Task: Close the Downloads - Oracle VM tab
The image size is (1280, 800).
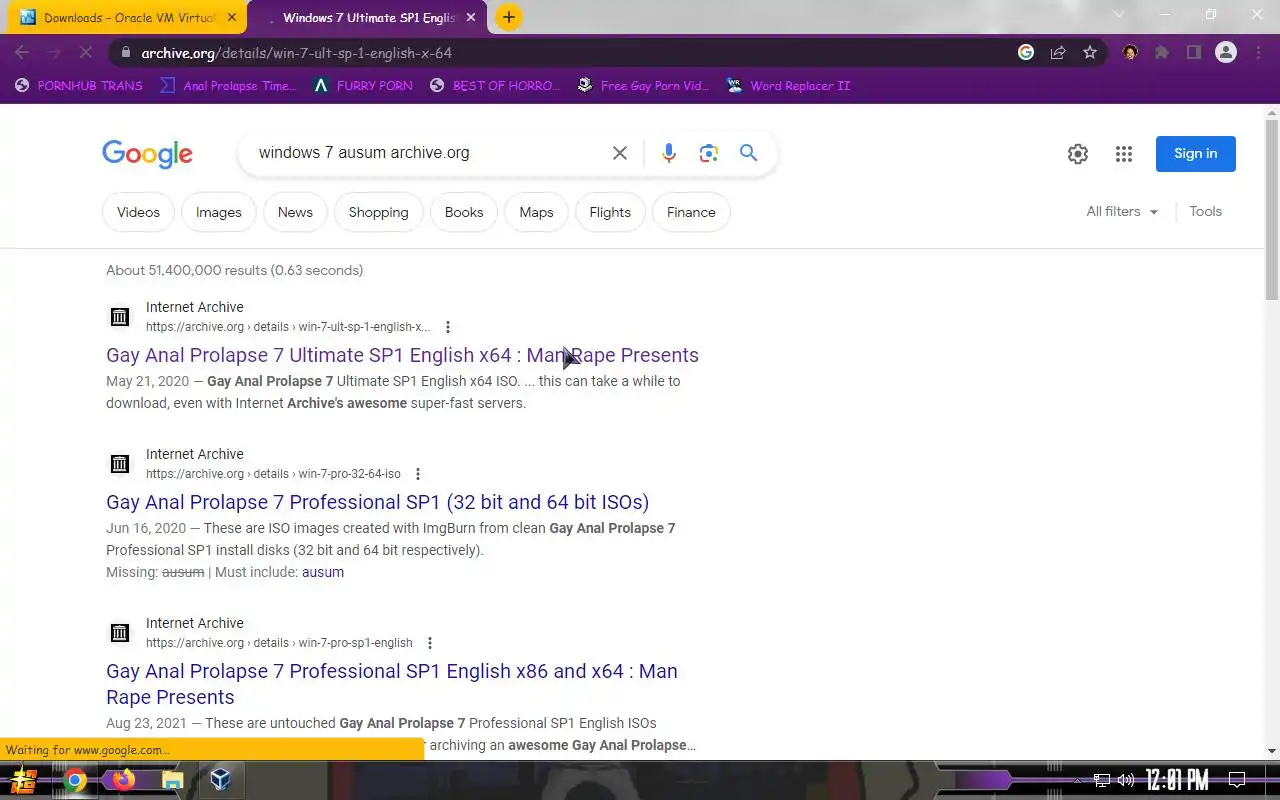Action: click(x=232, y=17)
